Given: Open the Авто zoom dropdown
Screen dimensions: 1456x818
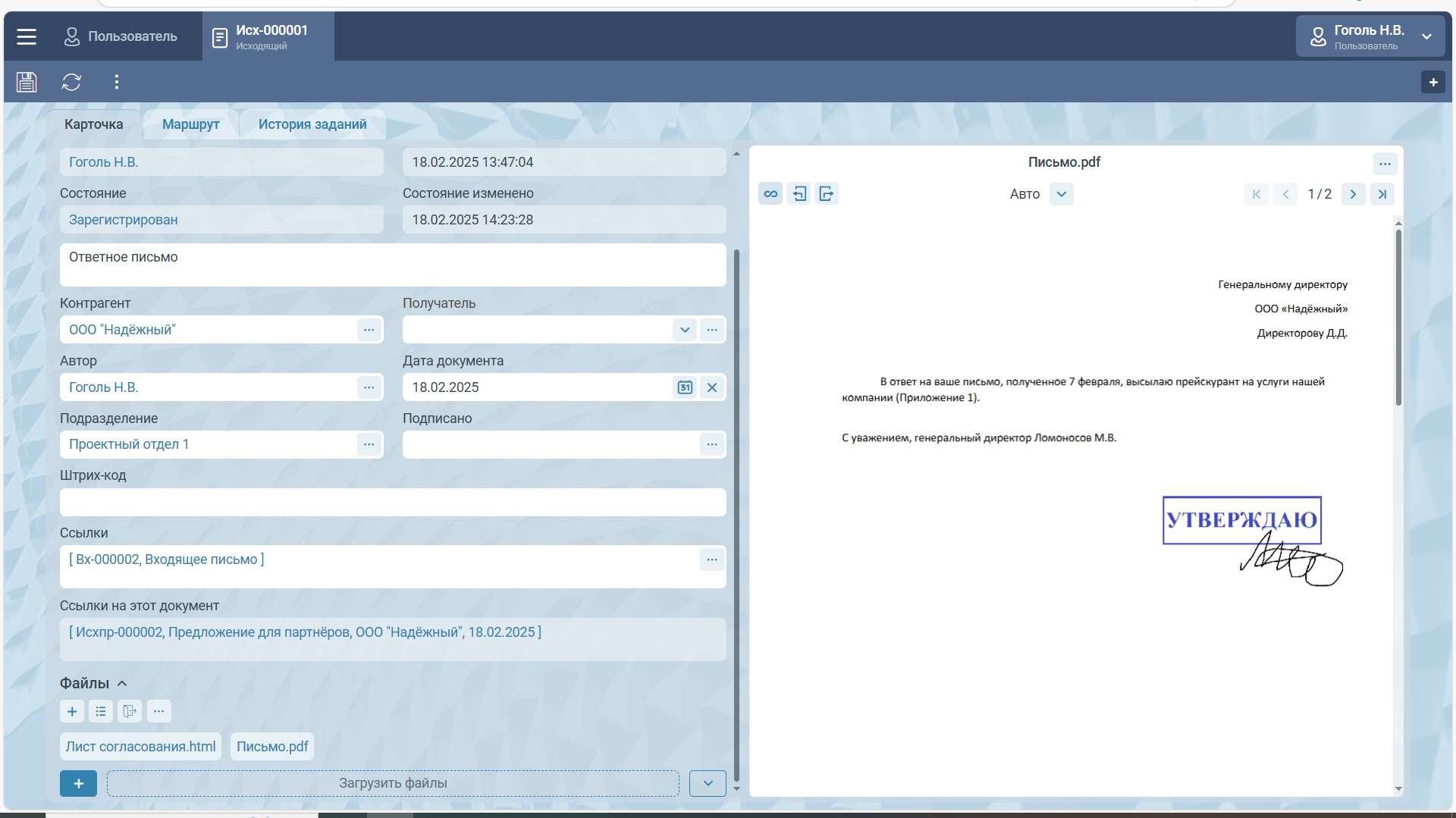Looking at the screenshot, I should [1061, 194].
